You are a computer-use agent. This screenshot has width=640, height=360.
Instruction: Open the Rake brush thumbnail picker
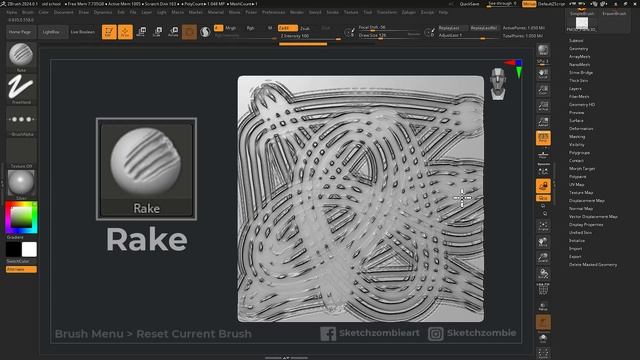[21, 55]
